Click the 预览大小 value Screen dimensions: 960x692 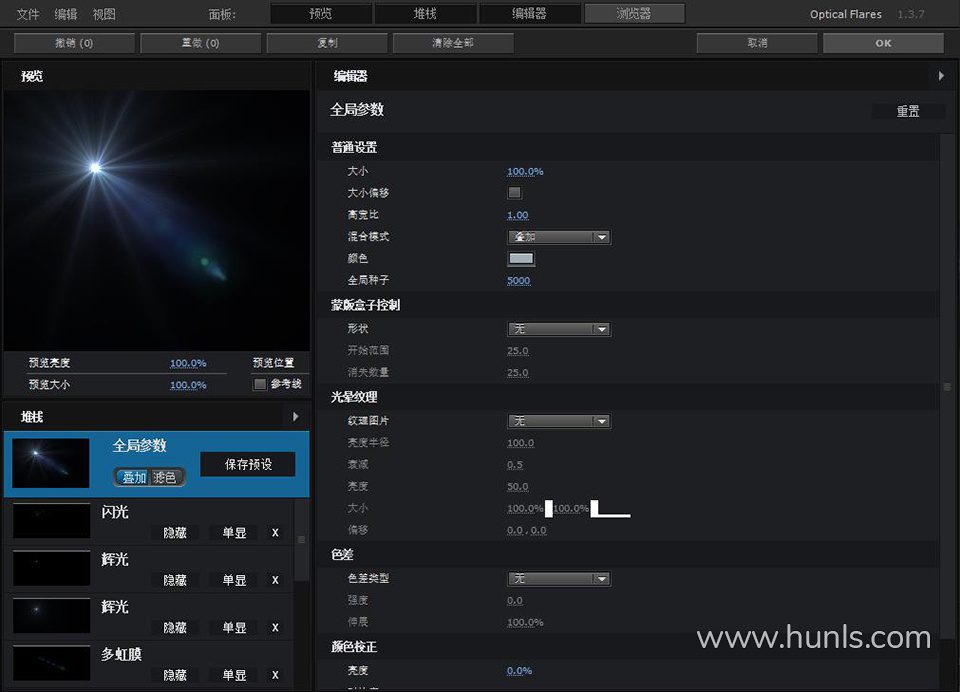(x=188, y=385)
